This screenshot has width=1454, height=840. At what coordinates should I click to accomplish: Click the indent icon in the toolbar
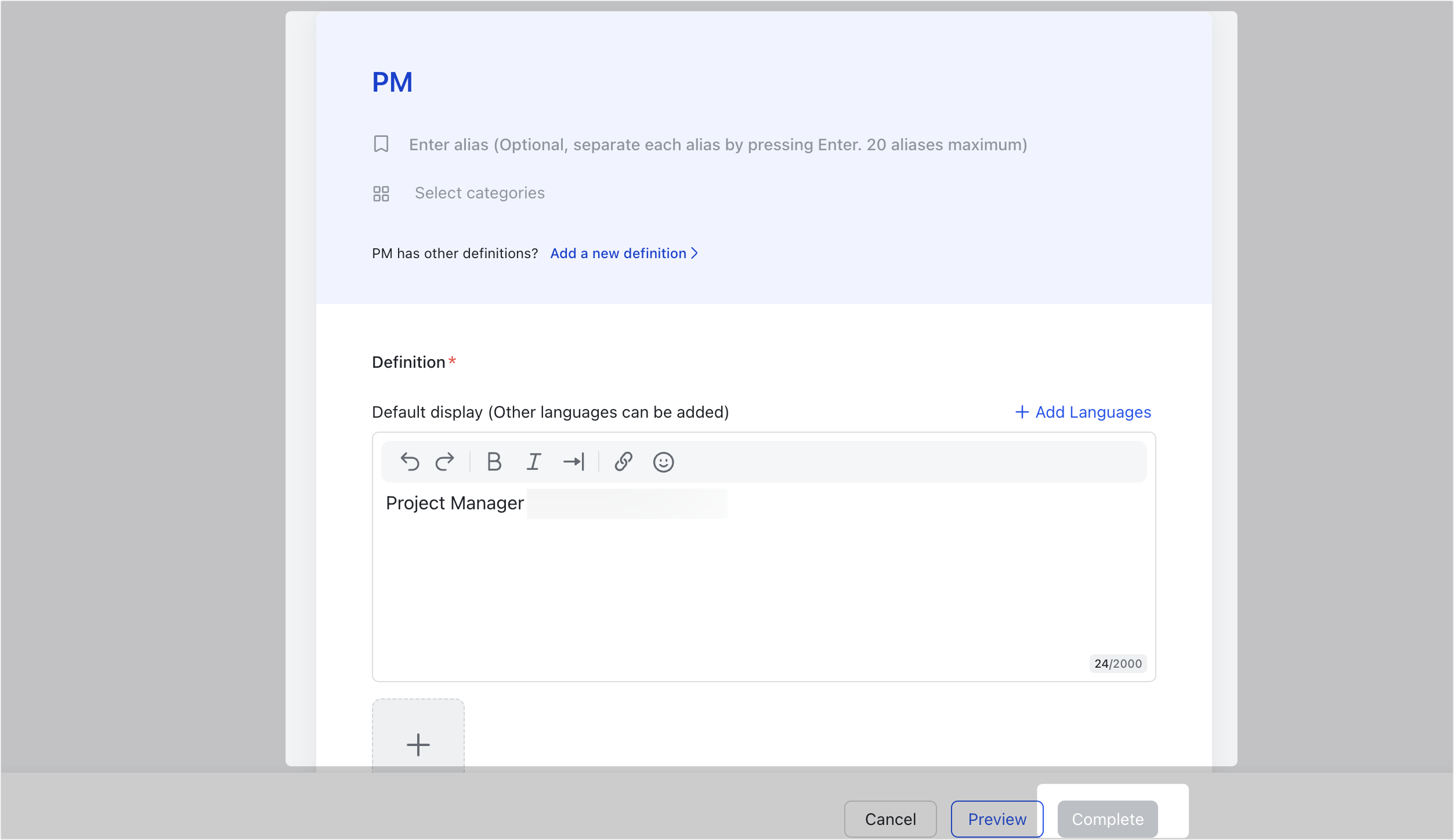574,462
